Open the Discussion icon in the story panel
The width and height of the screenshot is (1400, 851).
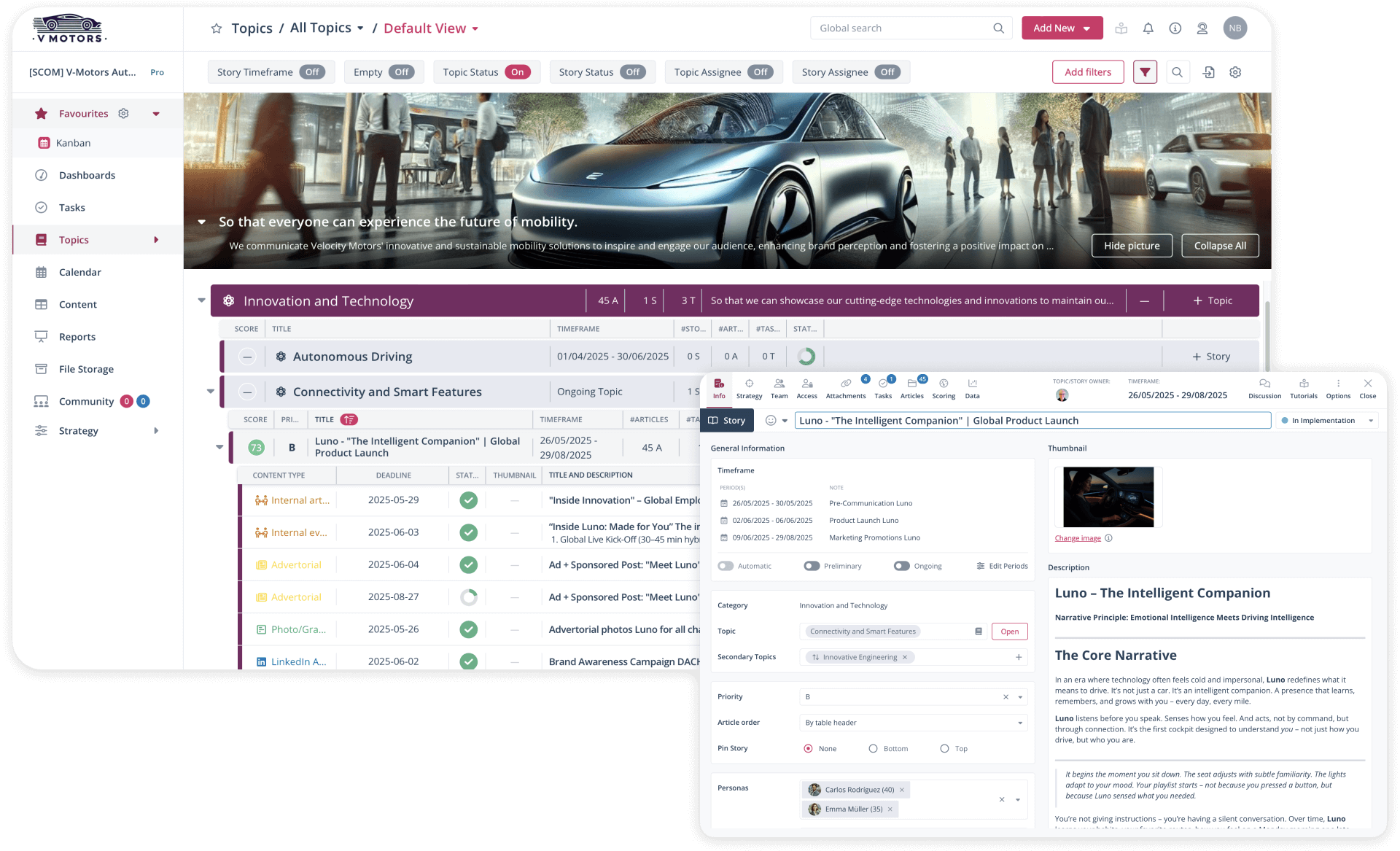1264,388
